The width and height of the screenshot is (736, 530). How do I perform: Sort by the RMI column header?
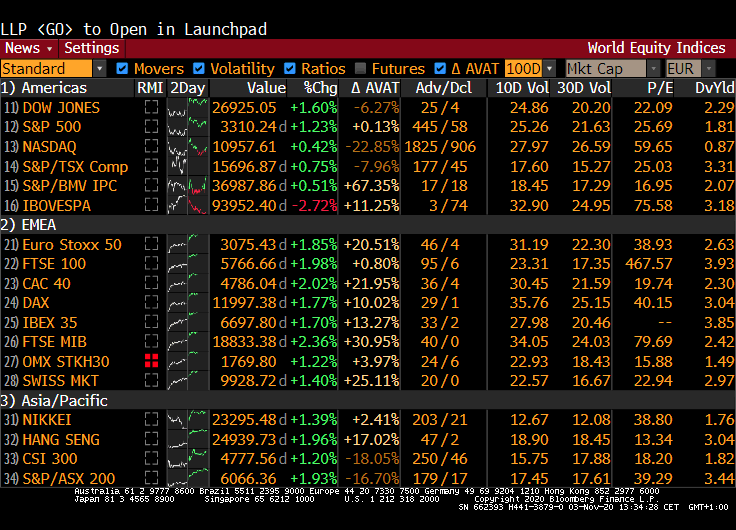click(150, 88)
